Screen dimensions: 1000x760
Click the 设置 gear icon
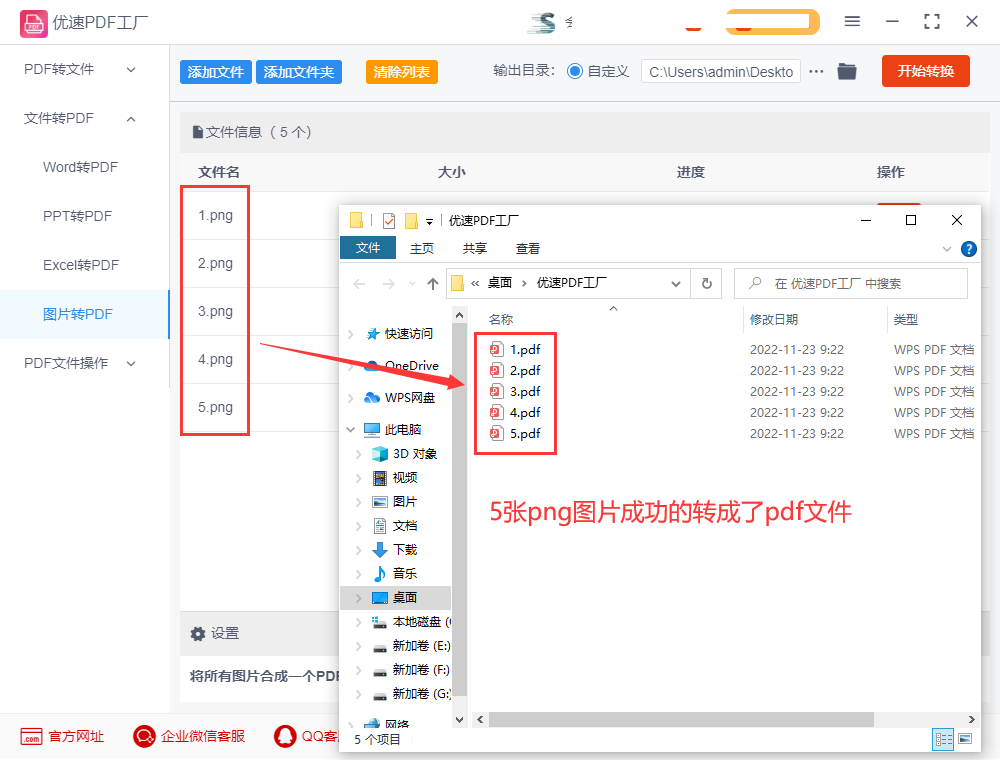tap(198, 634)
